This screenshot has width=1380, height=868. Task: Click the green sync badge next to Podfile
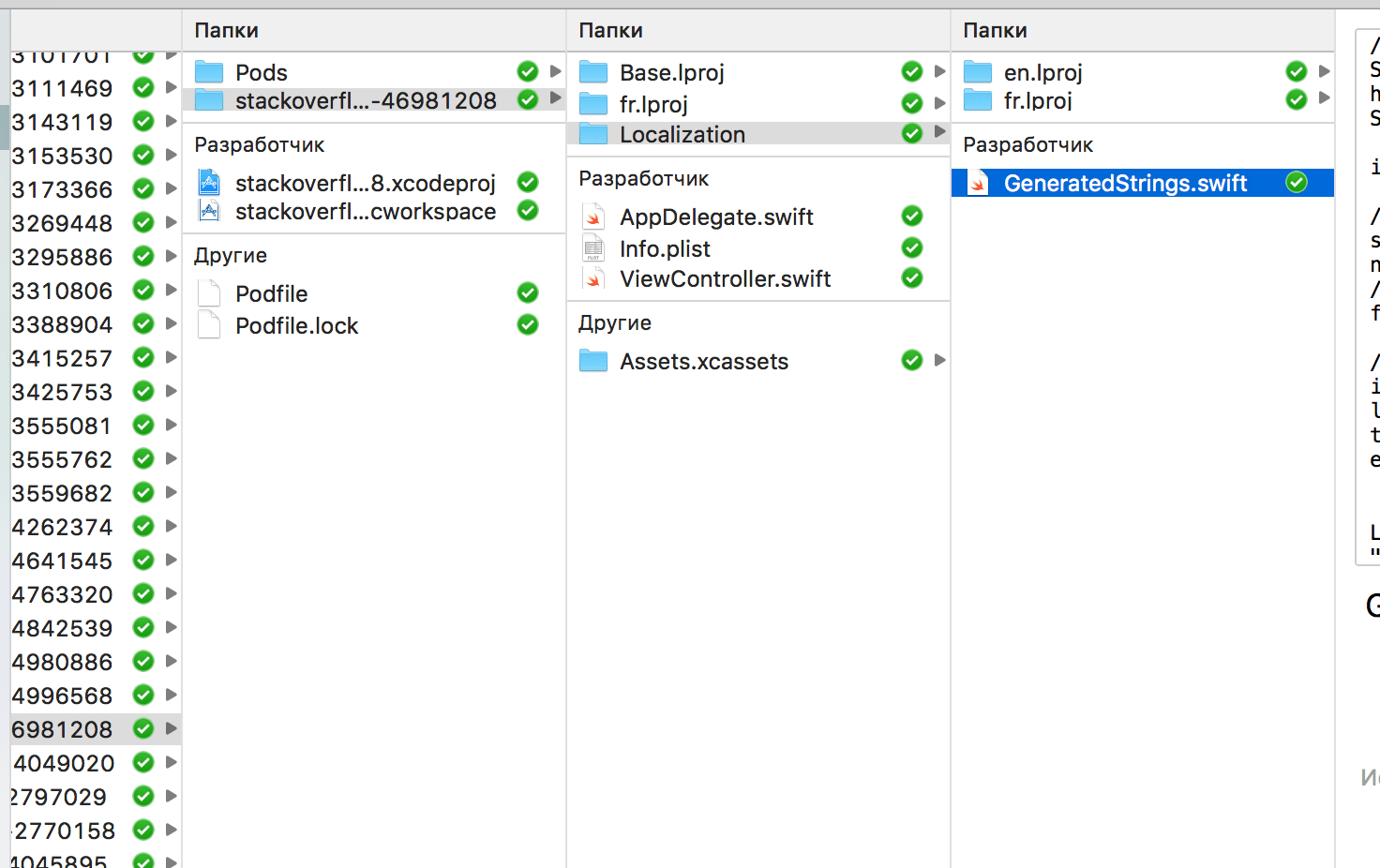[x=527, y=293]
